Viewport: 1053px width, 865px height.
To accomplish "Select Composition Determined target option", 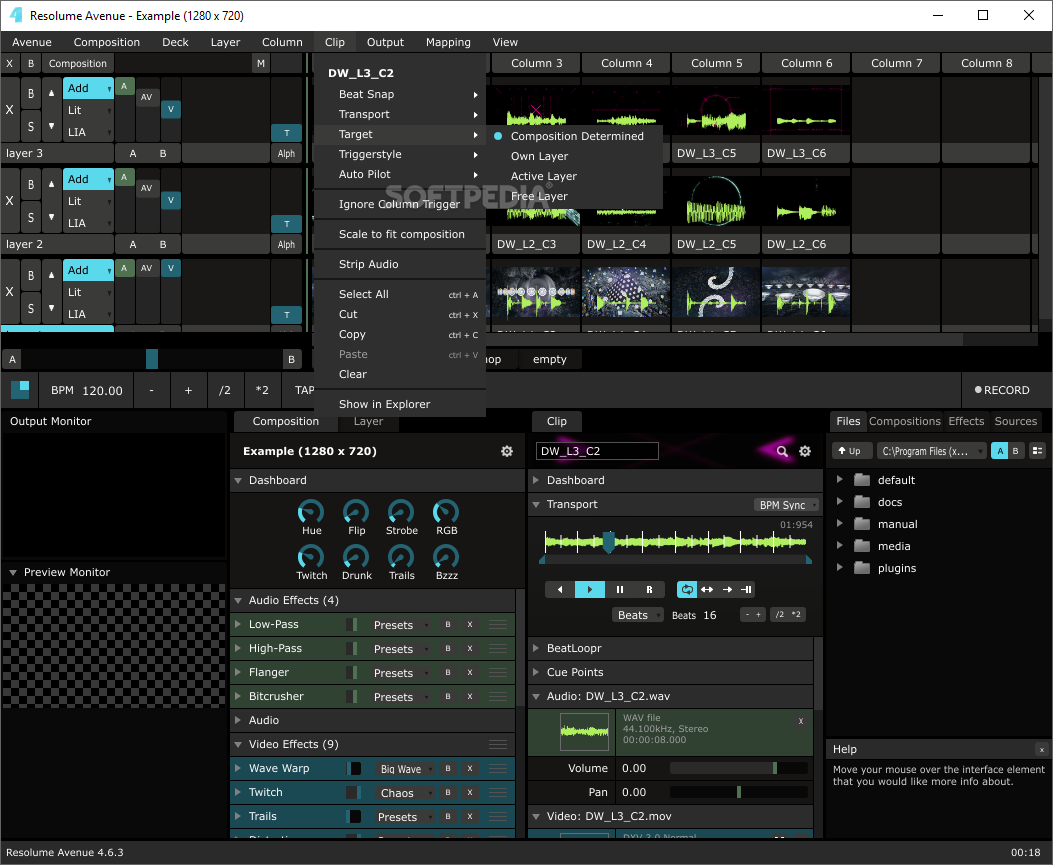I will [x=577, y=136].
